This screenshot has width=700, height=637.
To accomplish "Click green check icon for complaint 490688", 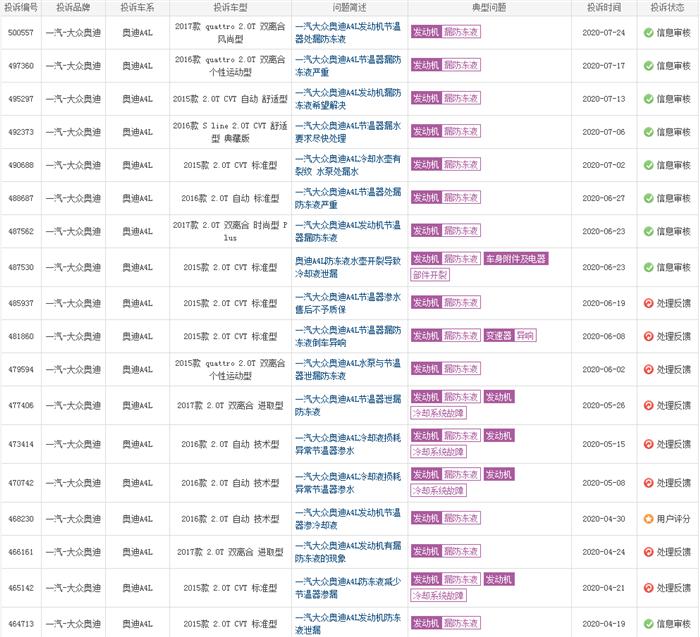I will [648, 165].
